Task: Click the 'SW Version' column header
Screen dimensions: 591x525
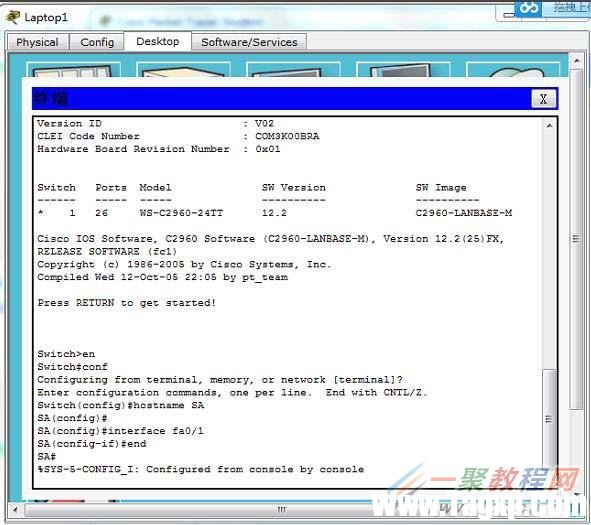Action: [x=294, y=187]
